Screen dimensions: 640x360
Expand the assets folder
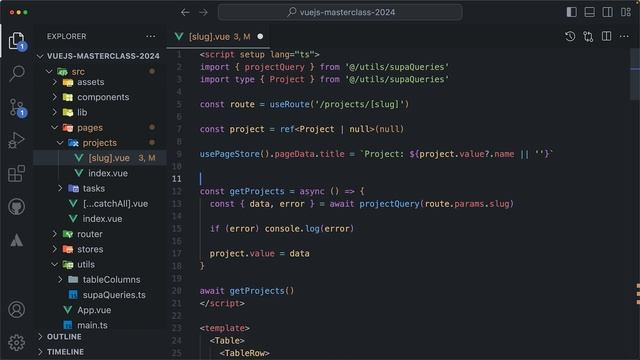[x=55, y=82]
